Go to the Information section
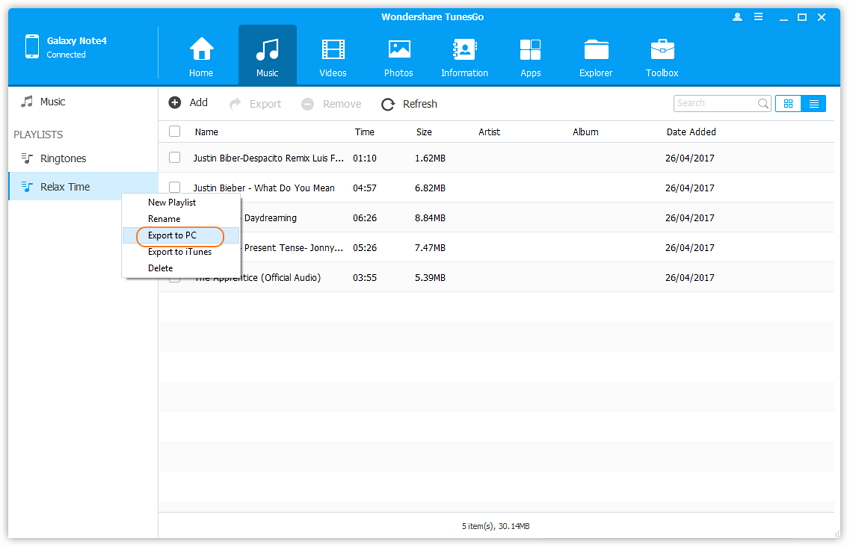The image size is (850, 547). pyautogui.click(x=464, y=56)
